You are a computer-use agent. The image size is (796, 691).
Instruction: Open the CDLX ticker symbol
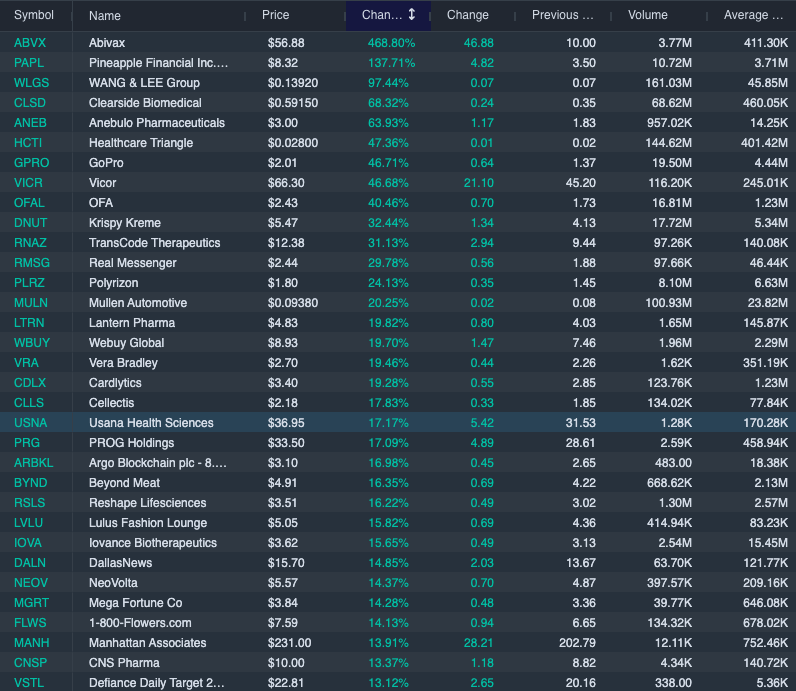pos(30,383)
